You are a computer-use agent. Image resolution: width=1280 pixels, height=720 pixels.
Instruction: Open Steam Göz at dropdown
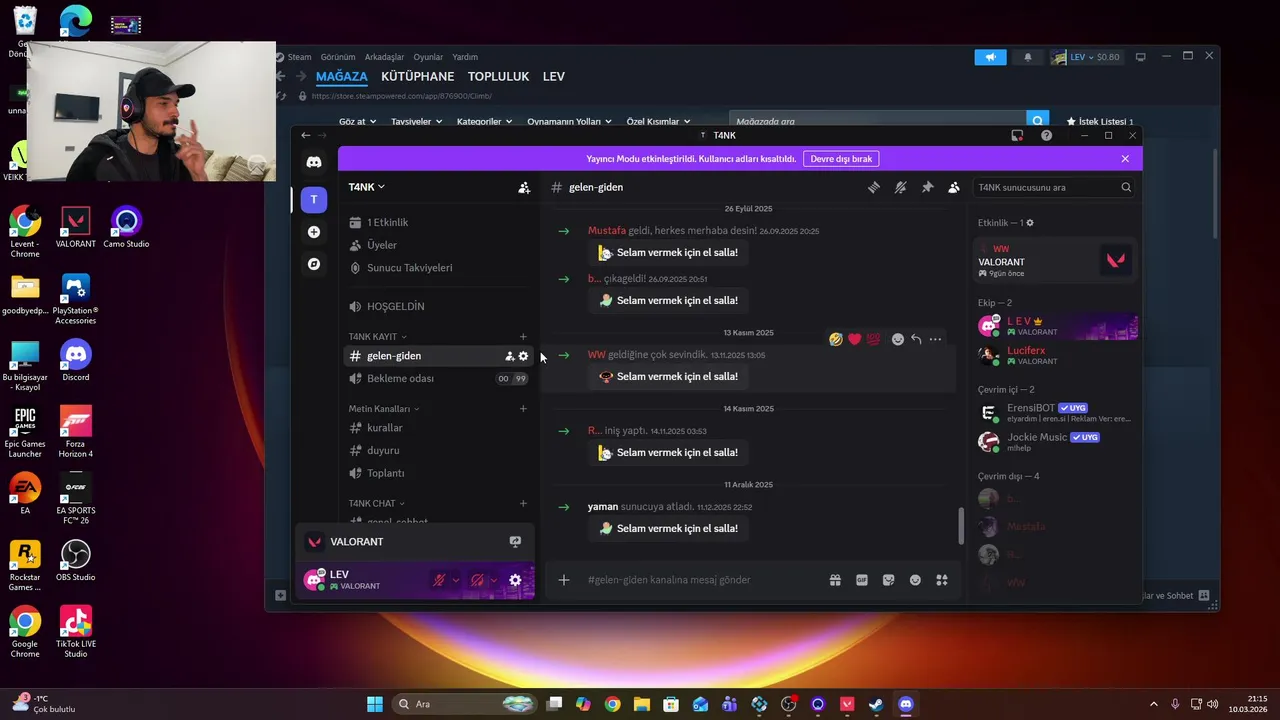coord(358,122)
